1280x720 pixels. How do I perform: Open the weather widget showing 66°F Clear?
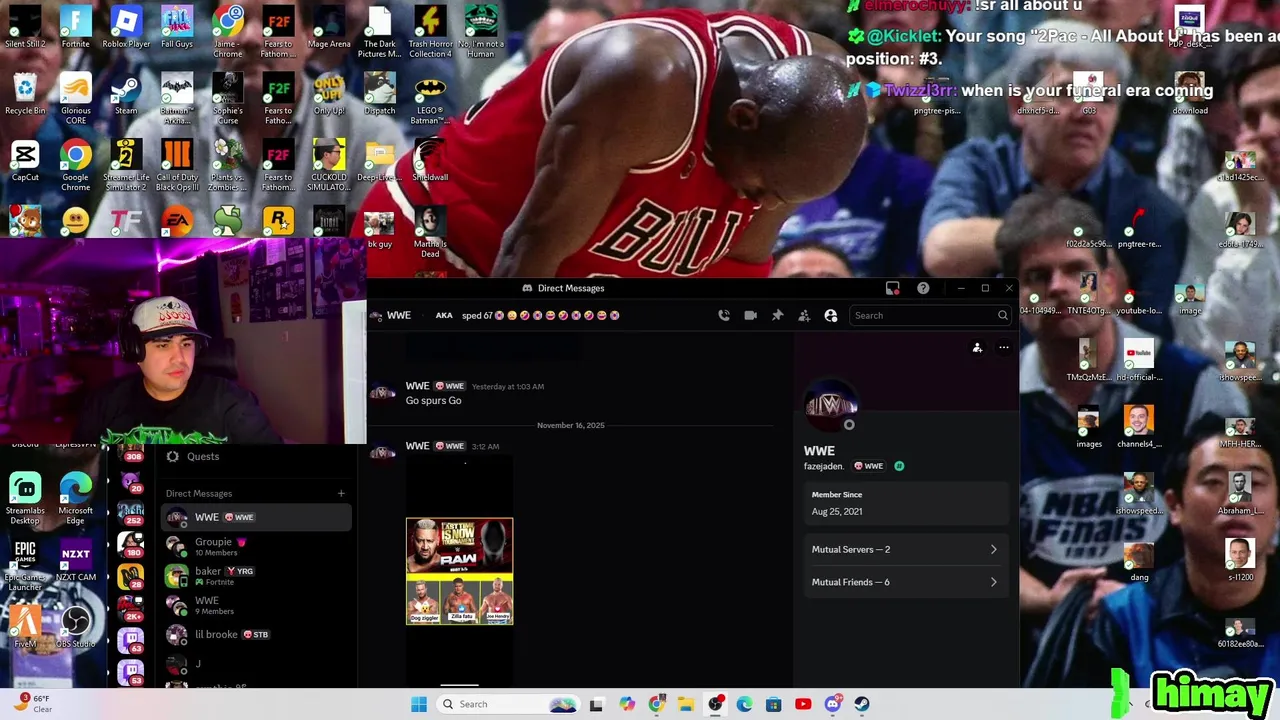coord(35,703)
